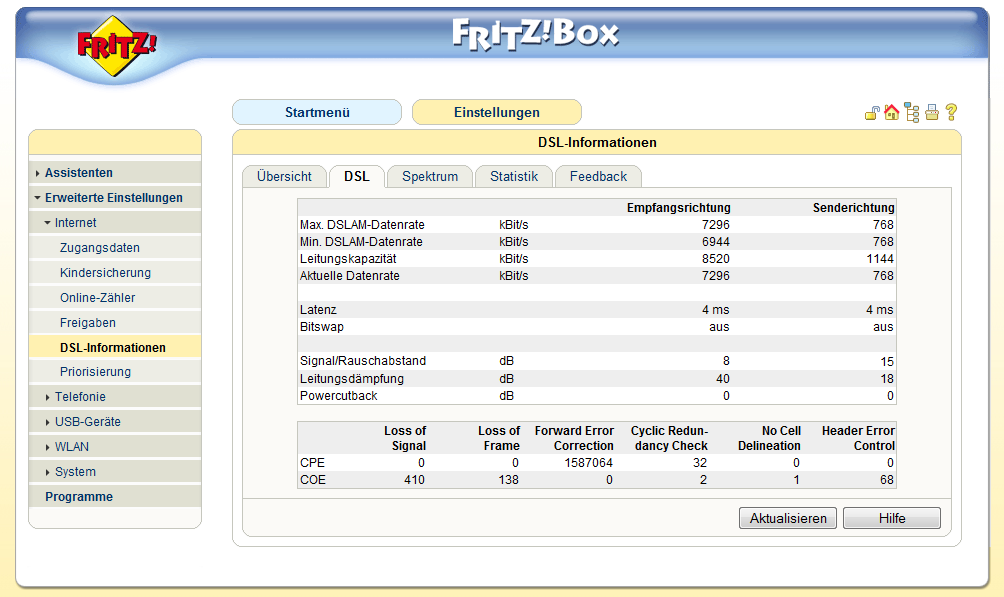Click the COE Loss of Frame value 138
This screenshot has height=597, width=1004.
tap(508, 480)
